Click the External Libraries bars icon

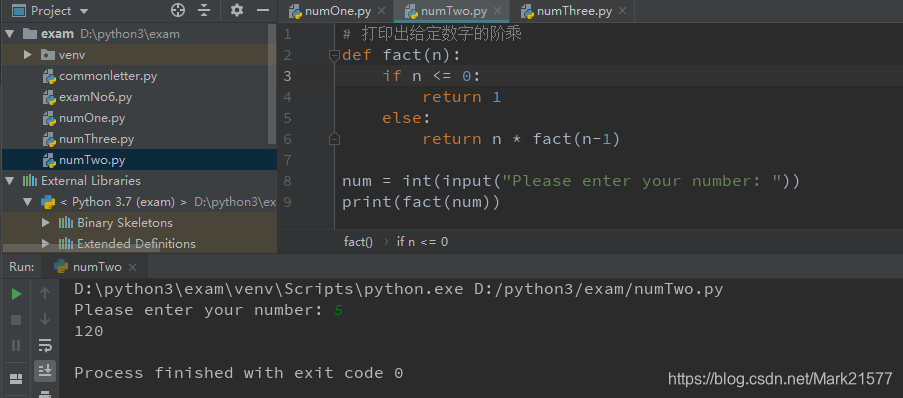click(29, 181)
